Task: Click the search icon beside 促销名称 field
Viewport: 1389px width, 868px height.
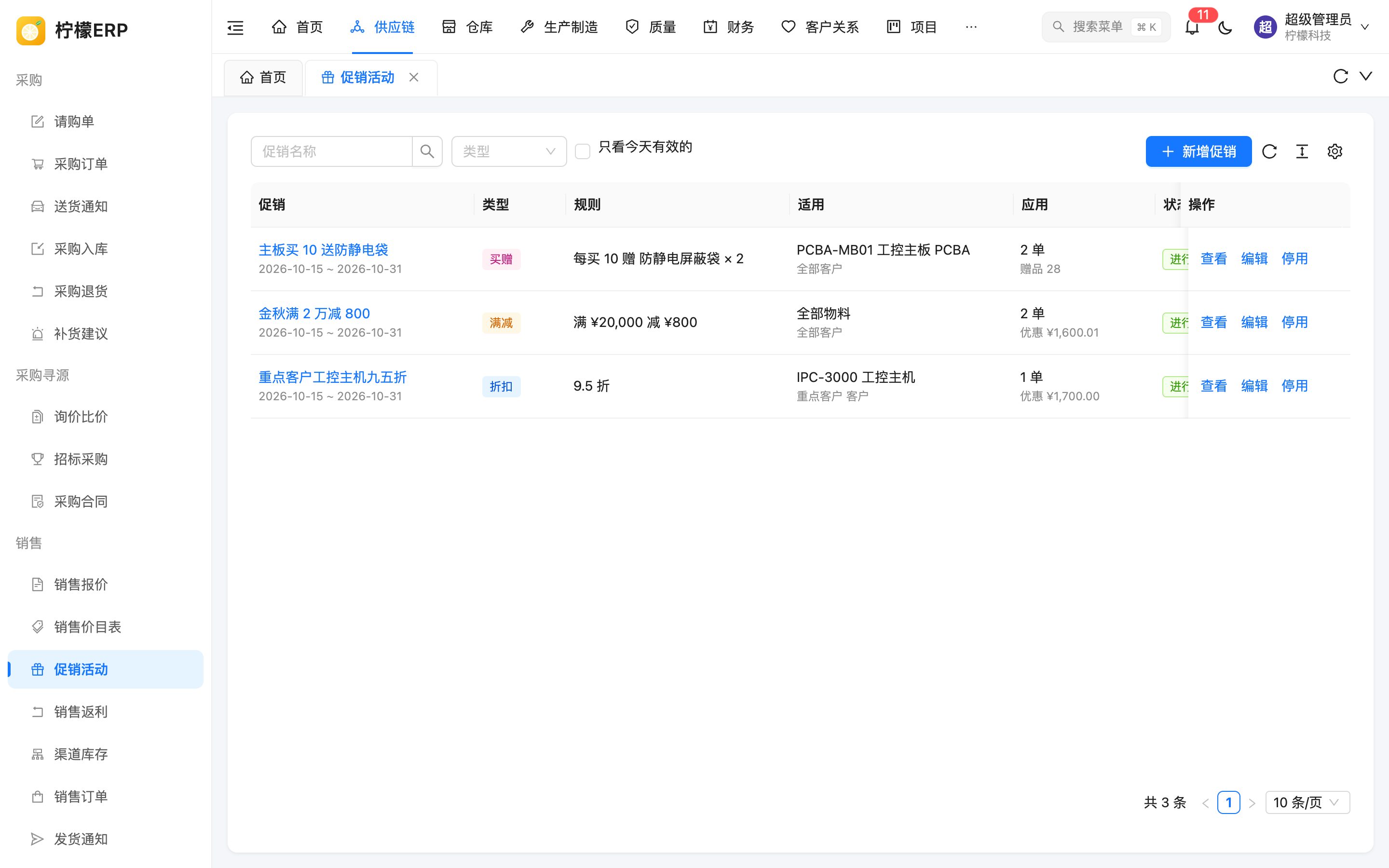Action: (427, 151)
